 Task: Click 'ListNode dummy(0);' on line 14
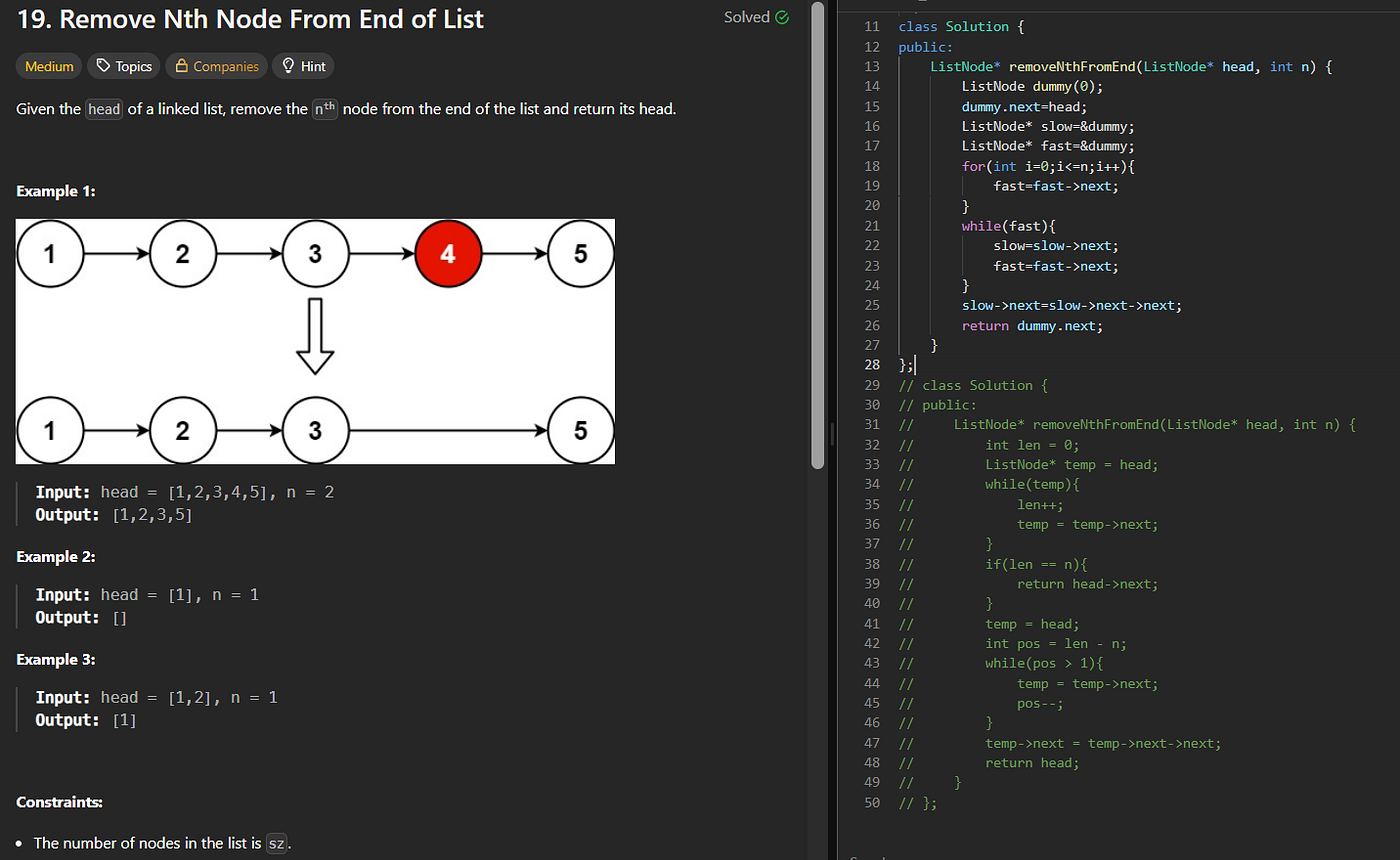pyautogui.click(x=1032, y=86)
